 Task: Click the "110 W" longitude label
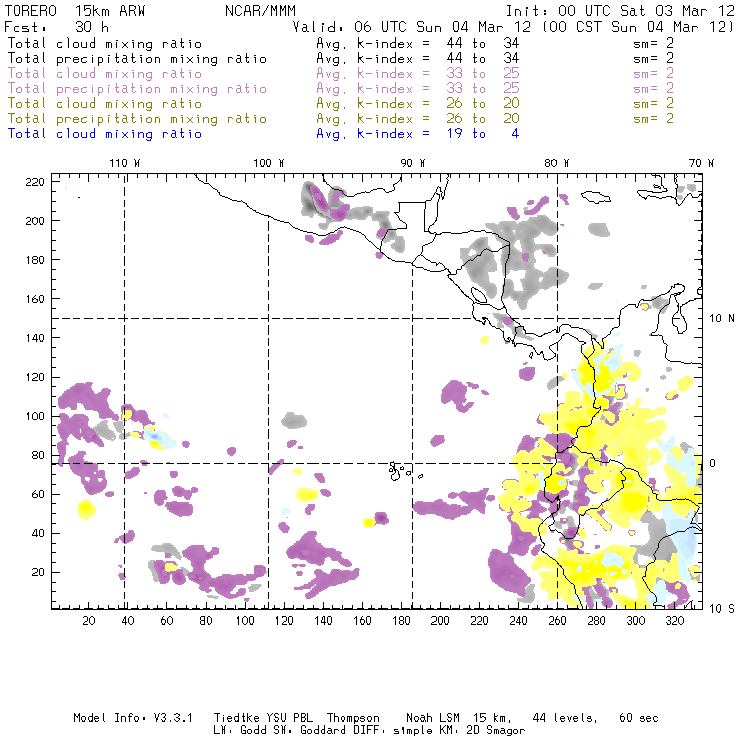point(125,163)
